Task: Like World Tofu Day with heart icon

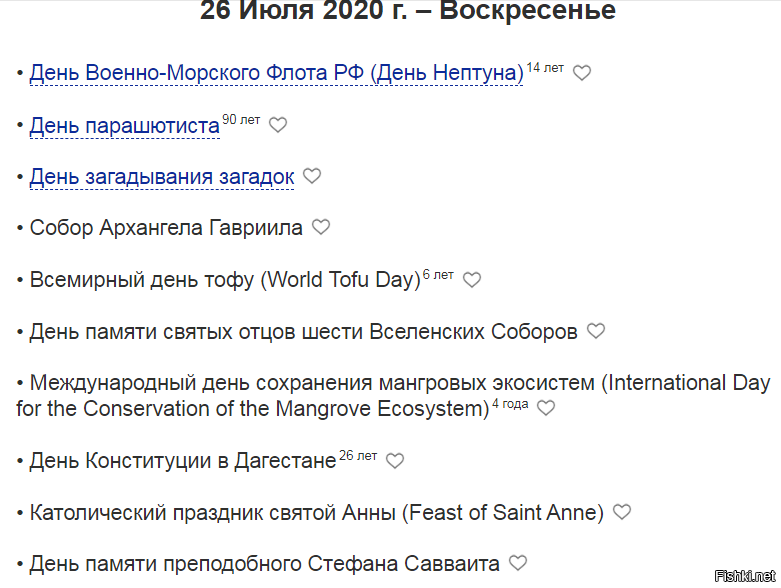Action: pyautogui.click(x=472, y=280)
